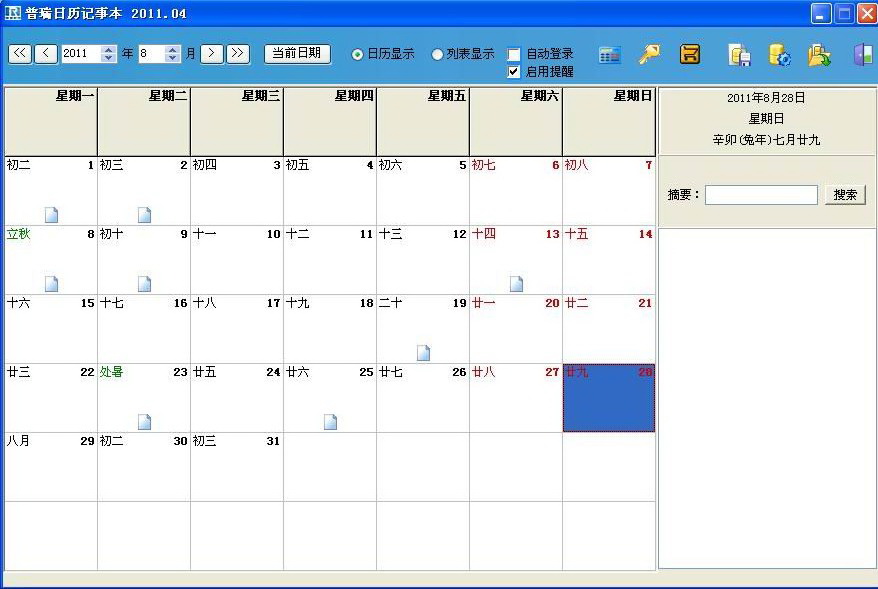The height and width of the screenshot is (589, 878).
Task: Click the 当前日期 button
Action: coord(297,54)
